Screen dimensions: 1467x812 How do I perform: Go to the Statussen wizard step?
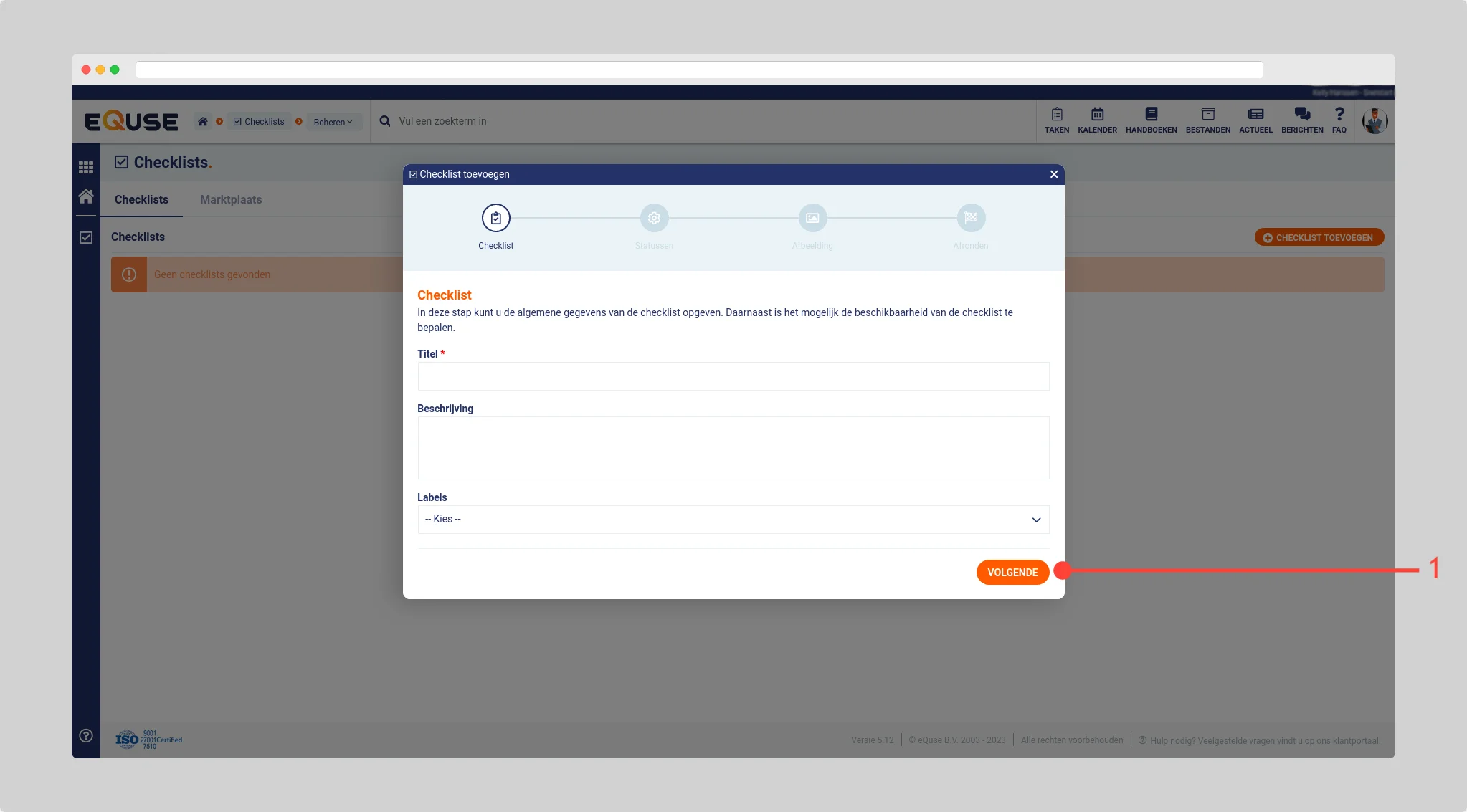[x=654, y=218]
